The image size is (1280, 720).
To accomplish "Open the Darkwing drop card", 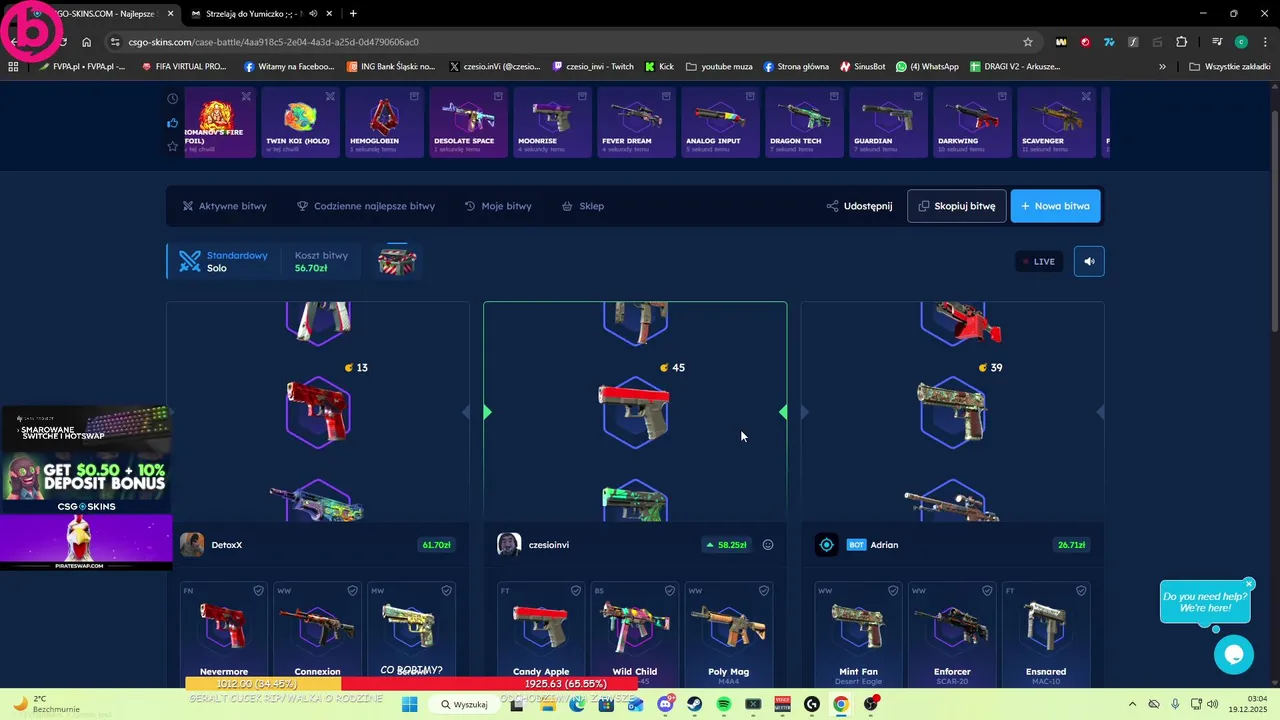I will pos(972,122).
